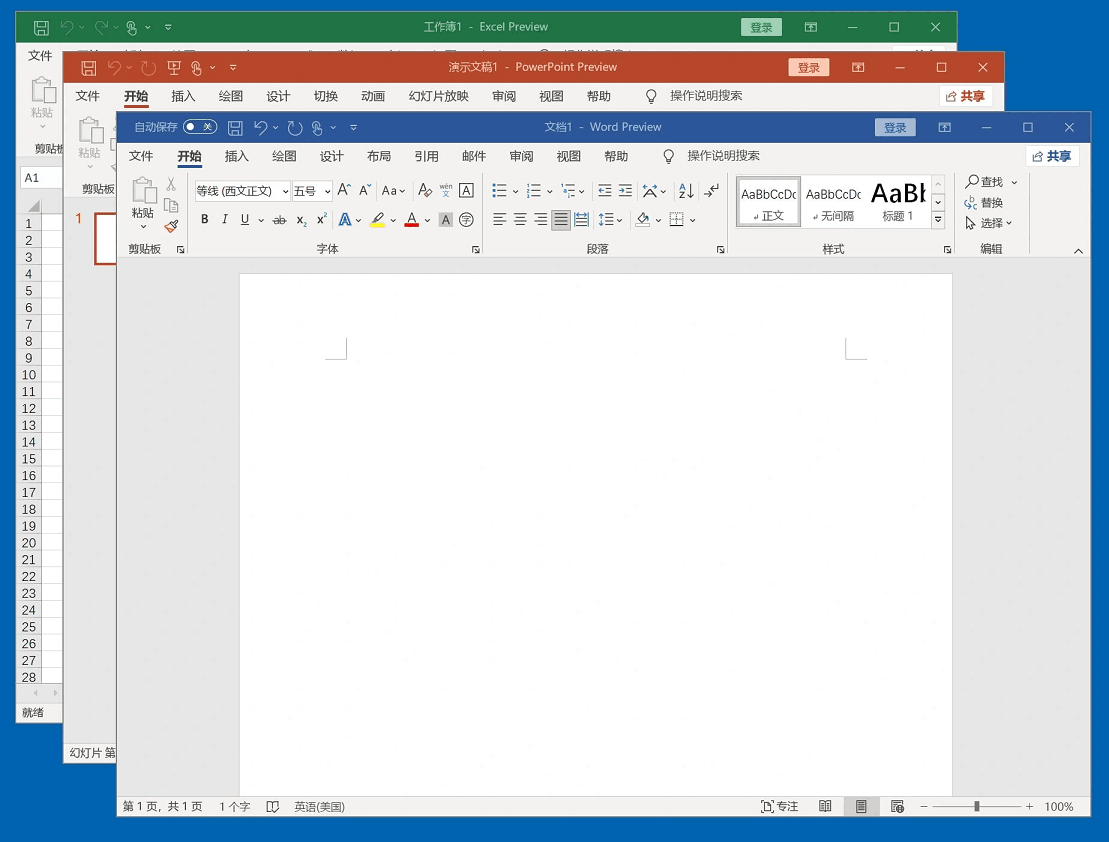Open the 幻灯片放映 tab in PowerPoint
The height and width of the screenshot is (842, 1109).
click(439, 96)
